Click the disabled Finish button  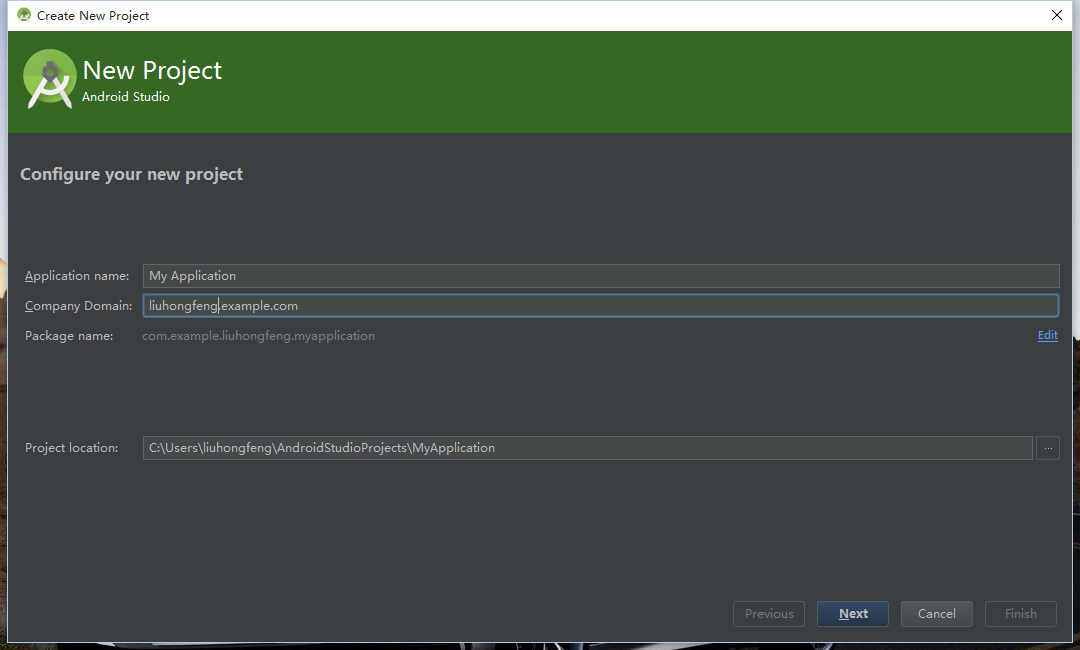1021,614
